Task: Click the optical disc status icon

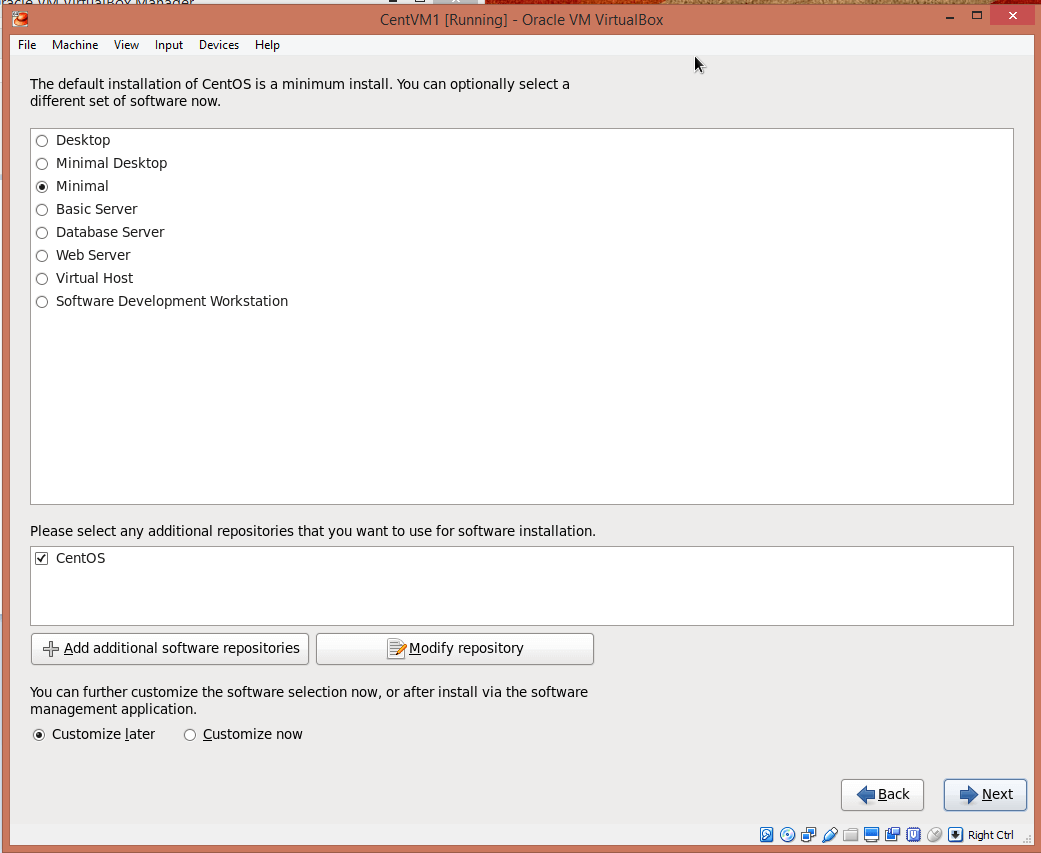Action: click(x=788, y=835)
